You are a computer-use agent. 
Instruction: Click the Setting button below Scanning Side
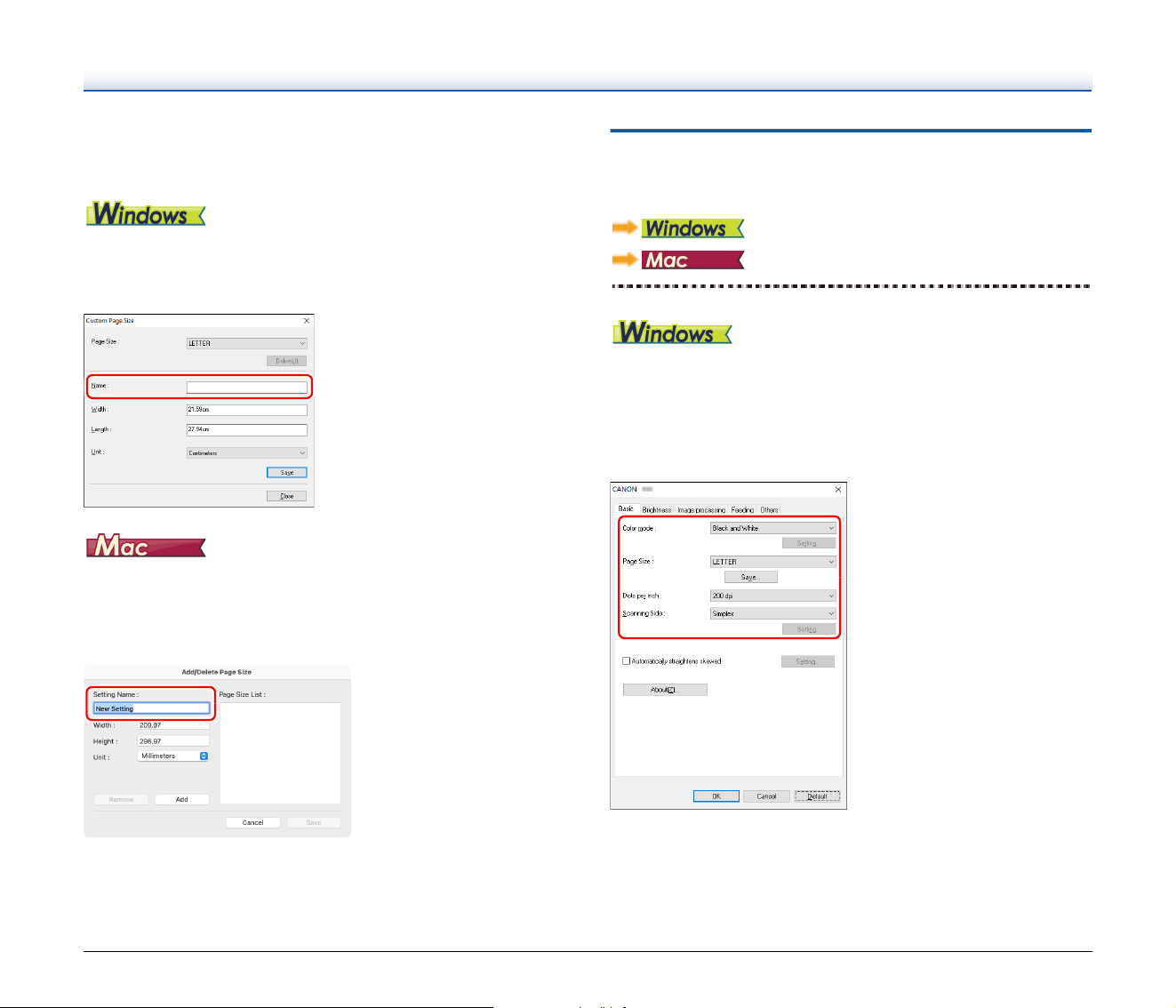pyautogui.click(x=809, y=629)
